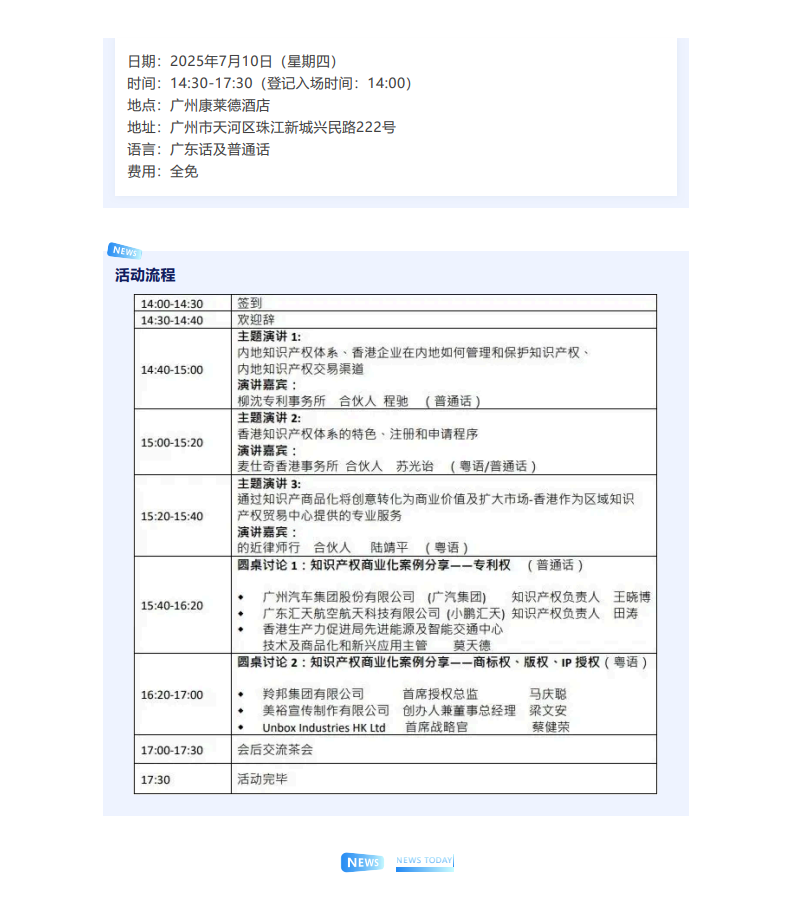Click the 15:40-16:20 time cell
This screenshot has width=793, height=907.
183,605
